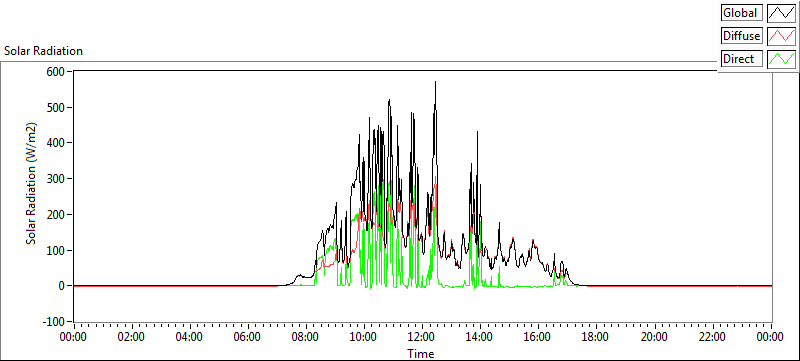Click the 08:00 time tick label
The image size is (800, 361).
pyautogui.click(x=306, y=337)
